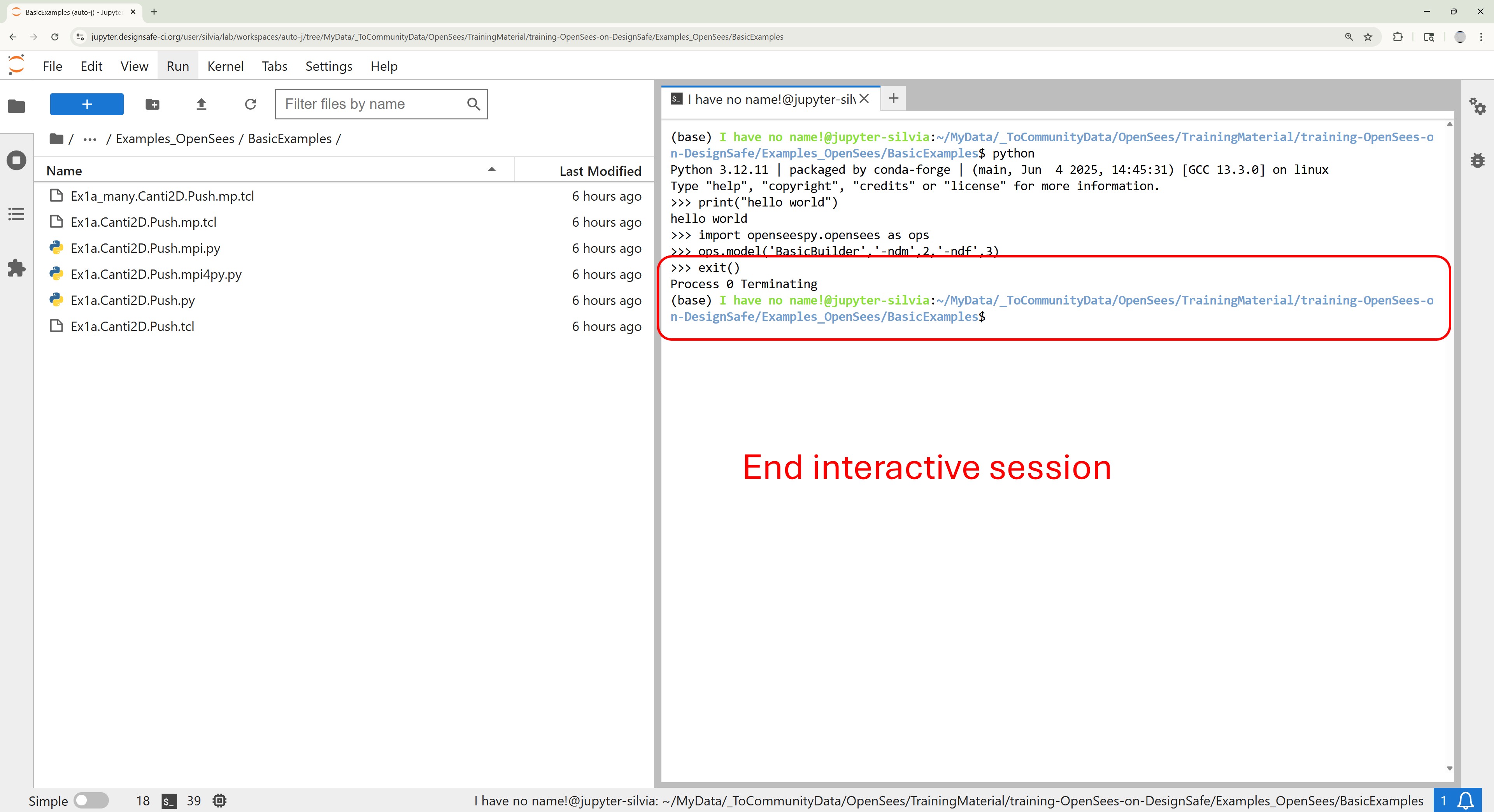
Task: Open the running terminals and kernels panel
Action: tap(16, 160)
